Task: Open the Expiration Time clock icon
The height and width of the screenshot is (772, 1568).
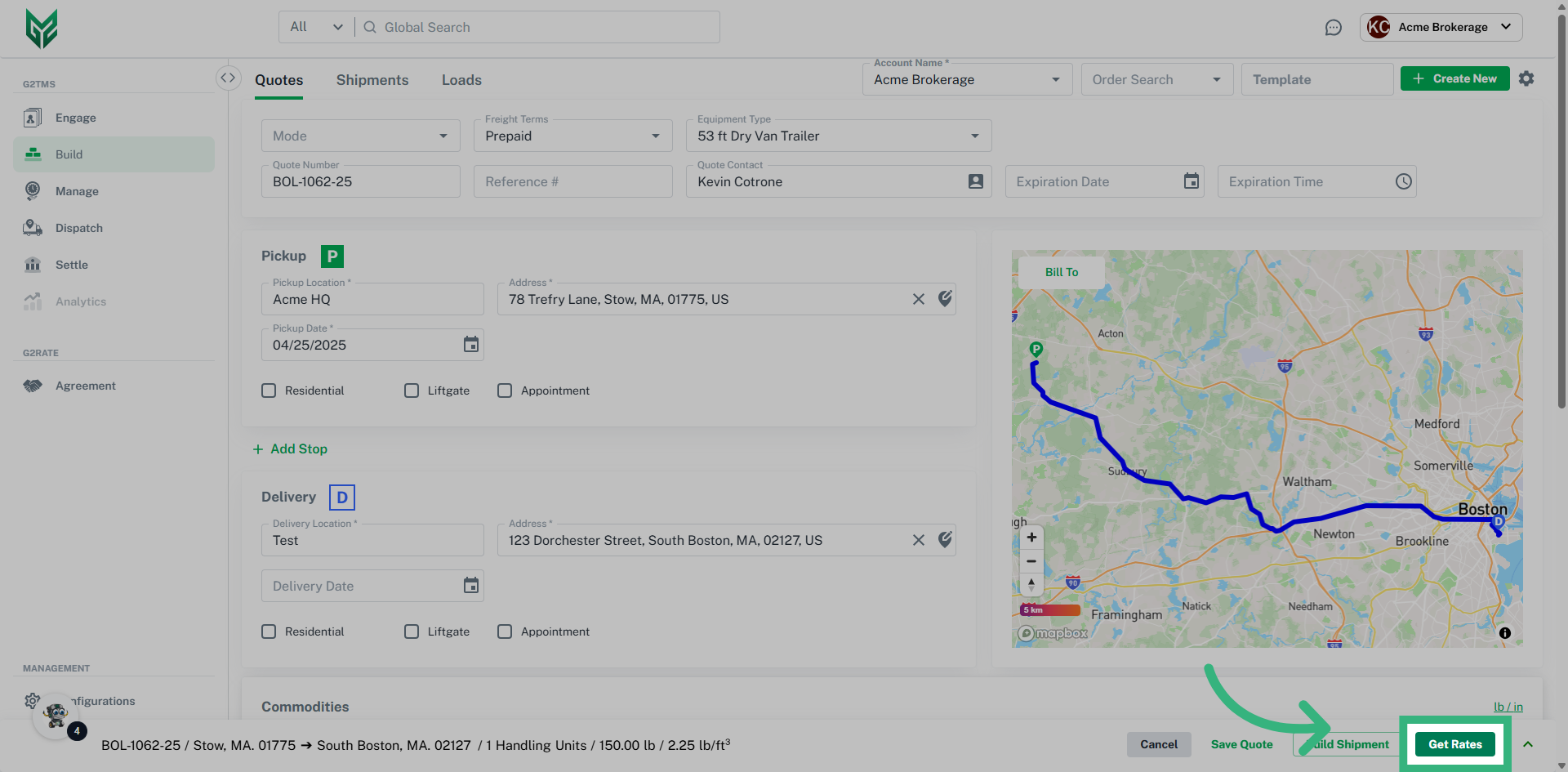Action: (x=1403, y=181)
